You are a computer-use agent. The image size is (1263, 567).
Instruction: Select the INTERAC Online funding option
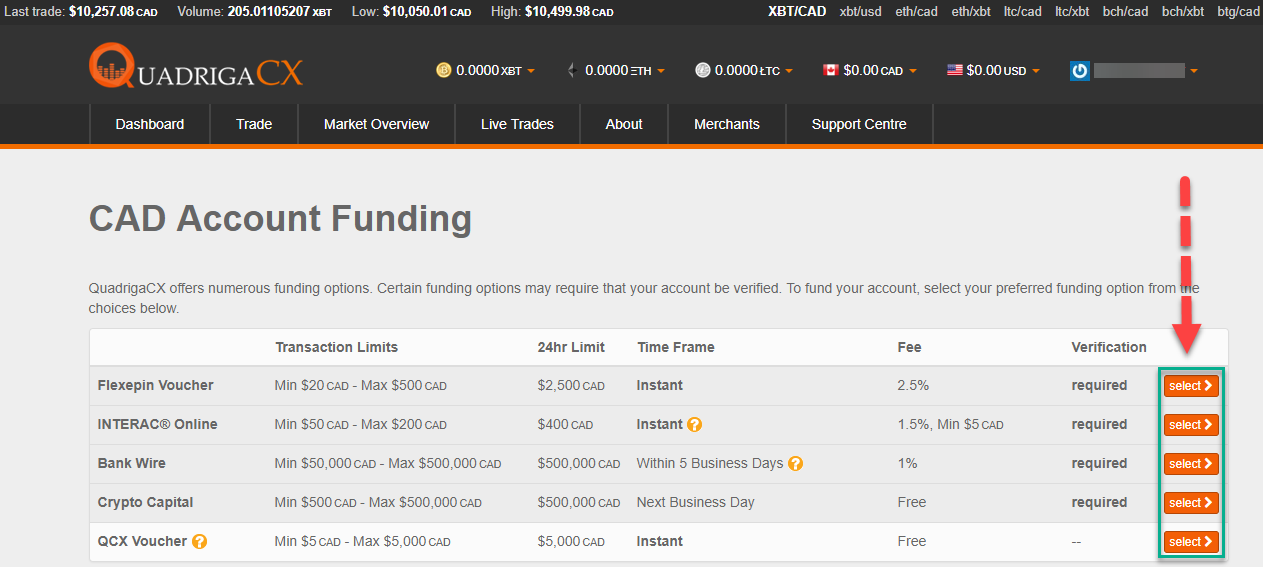tap(1191, 425)
